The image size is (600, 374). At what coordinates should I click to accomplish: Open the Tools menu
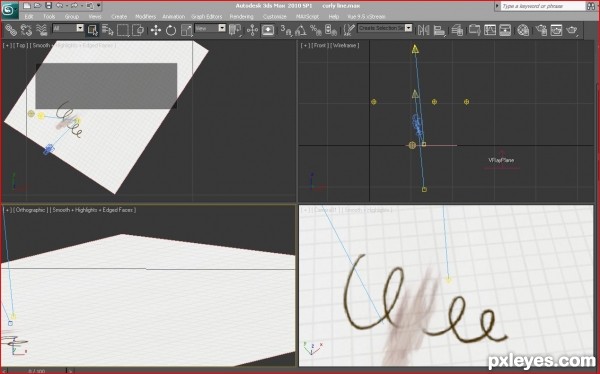click(x=49, y=16)
